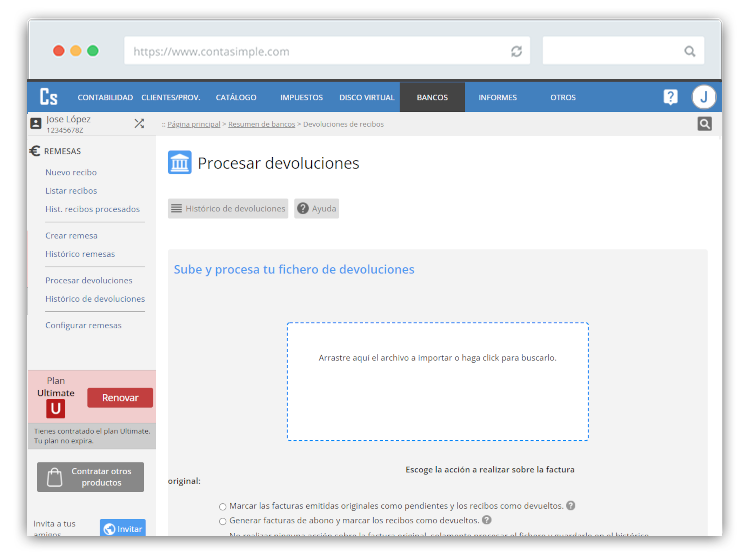Click the REMESAS section heading
This screenshot has height=552, width=750.
tap(63, 151)
